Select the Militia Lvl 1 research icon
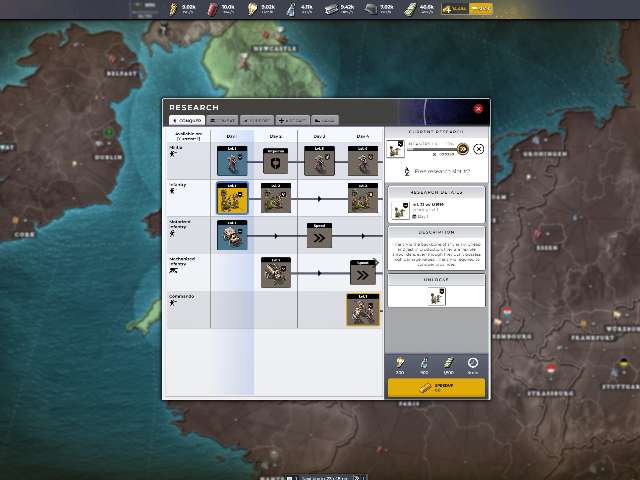640x480 pixels. point(232,160)
